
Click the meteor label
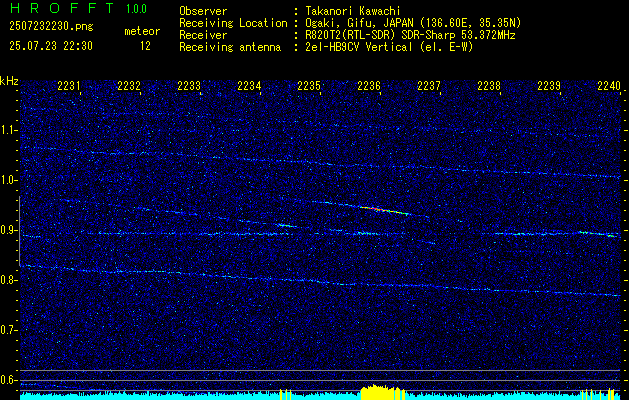coord(142,31)
